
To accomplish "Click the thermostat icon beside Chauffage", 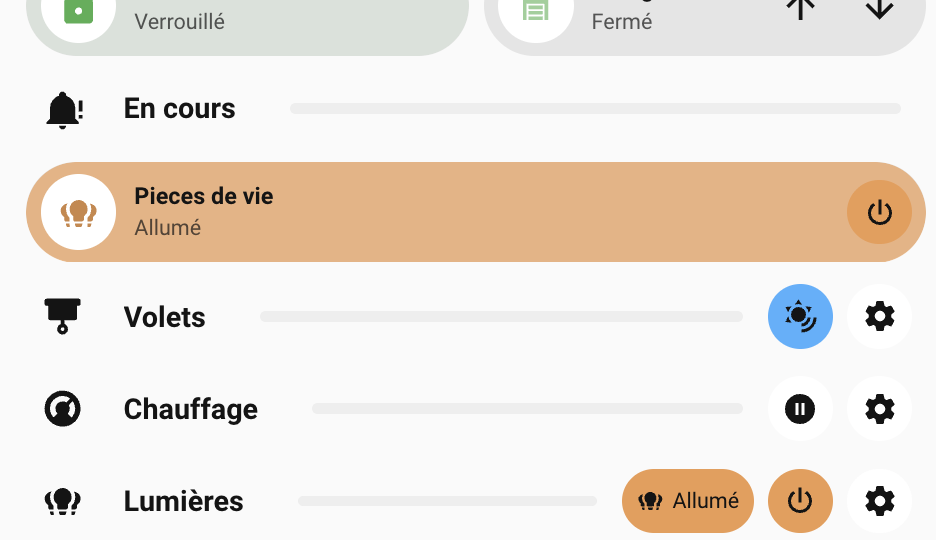I will coord(62,409).
